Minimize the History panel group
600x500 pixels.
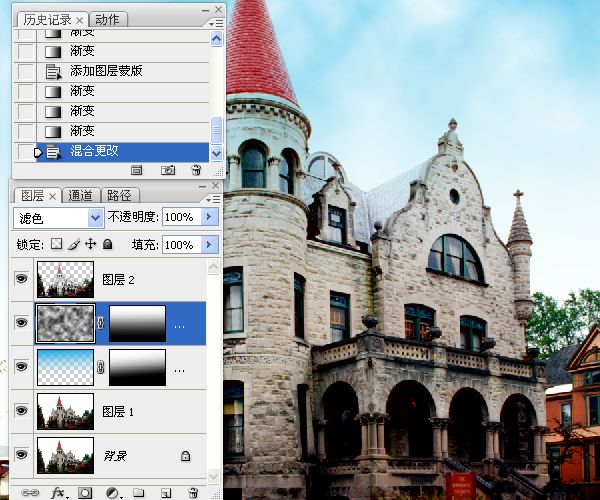(206, 11)
